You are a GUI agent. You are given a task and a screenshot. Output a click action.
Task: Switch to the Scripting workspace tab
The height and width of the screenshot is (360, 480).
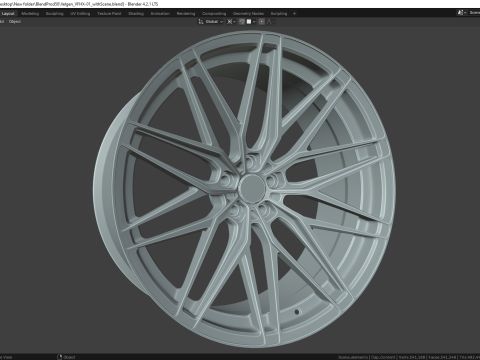coord(279,14)
